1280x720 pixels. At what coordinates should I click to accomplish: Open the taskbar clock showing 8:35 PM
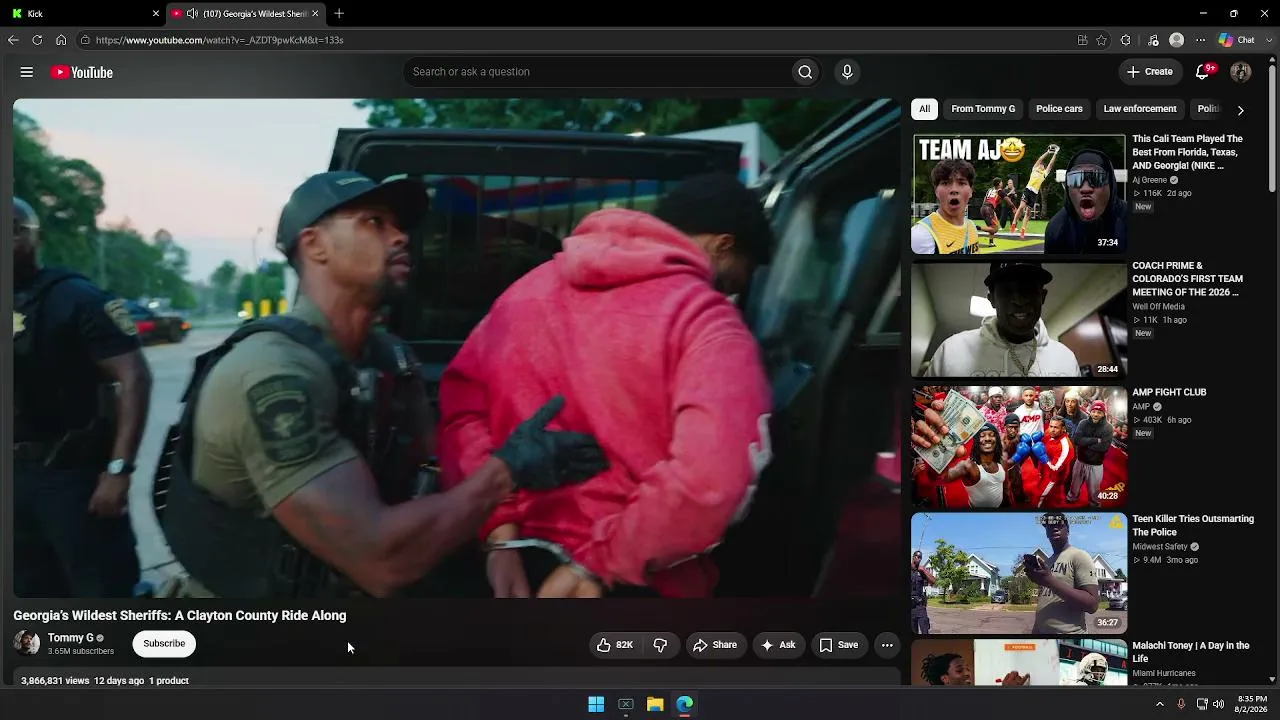click(x=1252, y=704)
